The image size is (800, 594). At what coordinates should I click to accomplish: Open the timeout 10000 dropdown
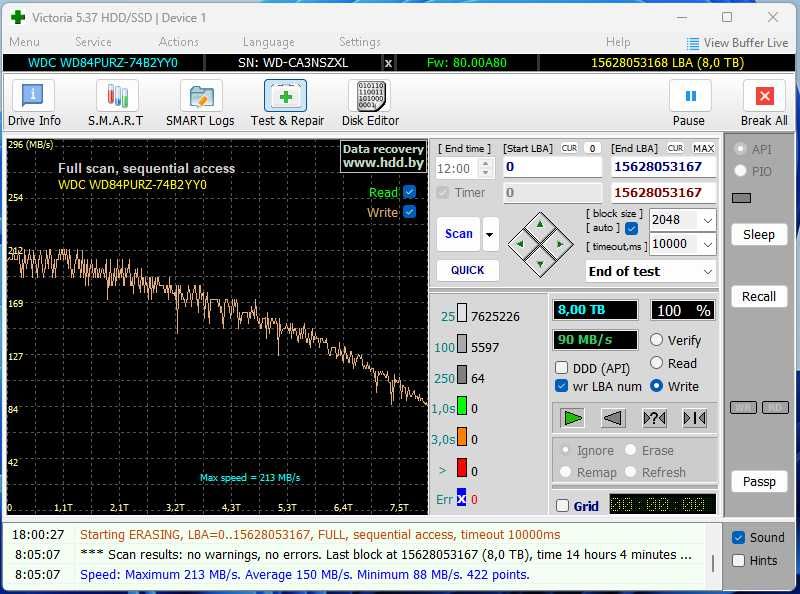[x=708, y=244]
